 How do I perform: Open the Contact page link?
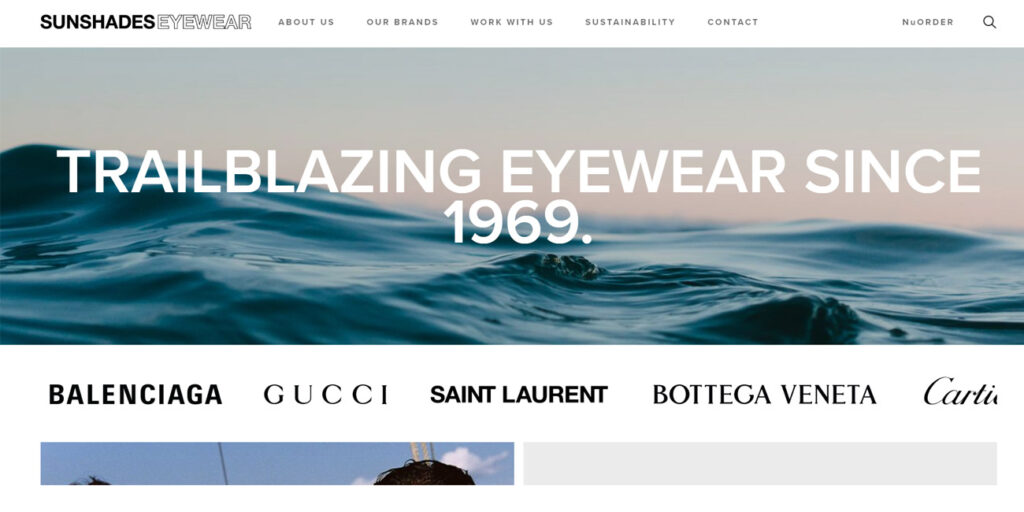[x=733, y=22]
